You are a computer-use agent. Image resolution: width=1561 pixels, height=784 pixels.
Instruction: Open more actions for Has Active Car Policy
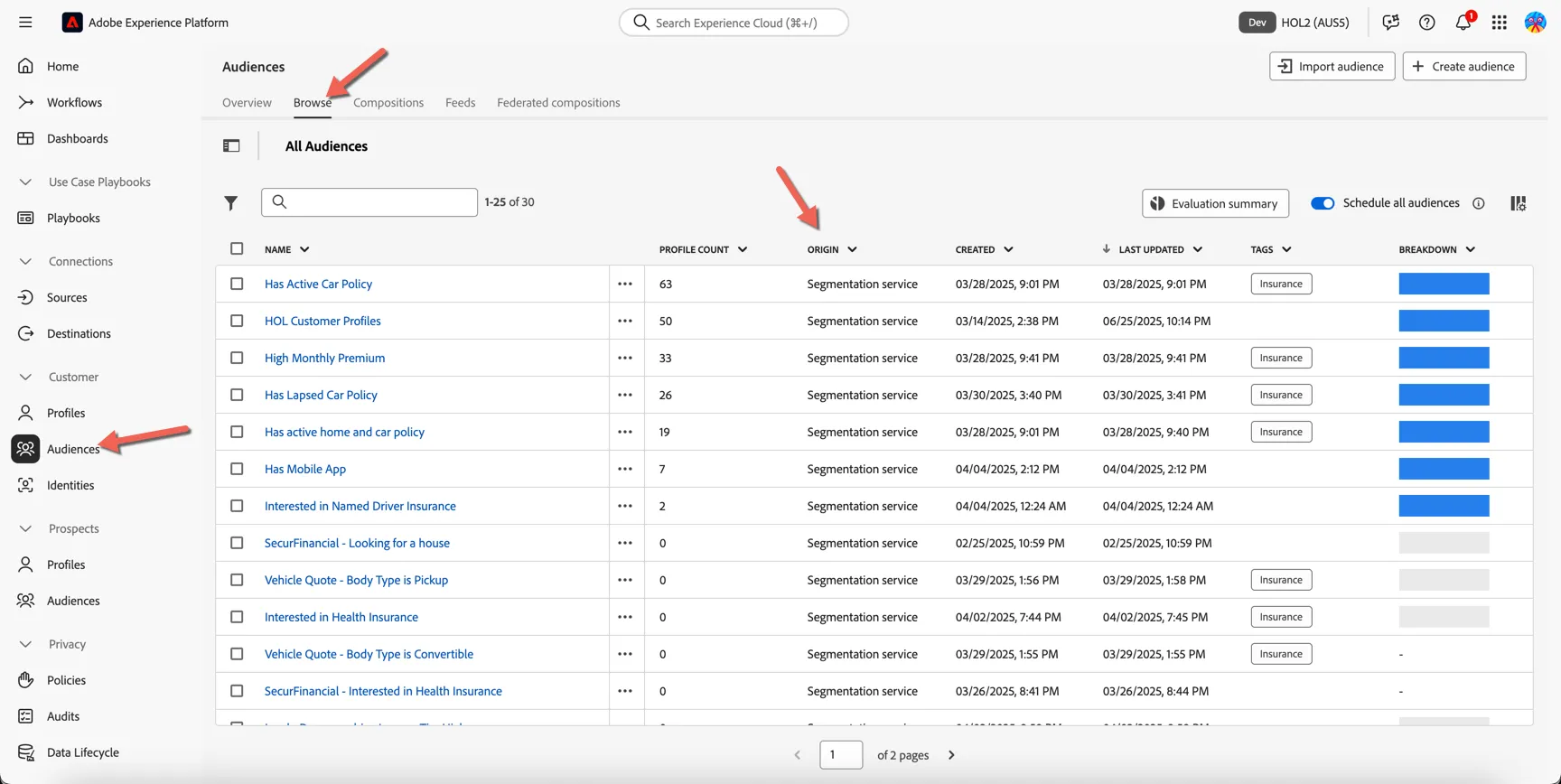click(x=625, y=284)
